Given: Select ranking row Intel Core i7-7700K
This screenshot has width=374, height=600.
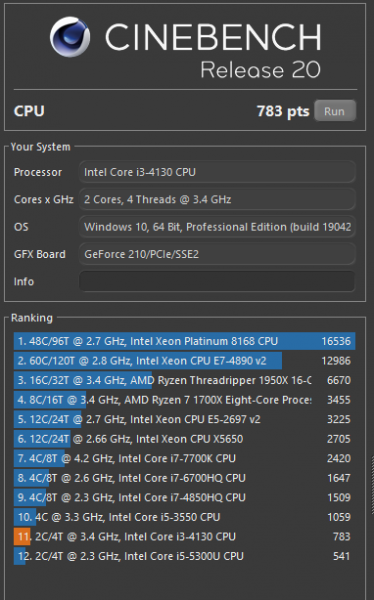Looking at the screenshot, I should (185, 458).
